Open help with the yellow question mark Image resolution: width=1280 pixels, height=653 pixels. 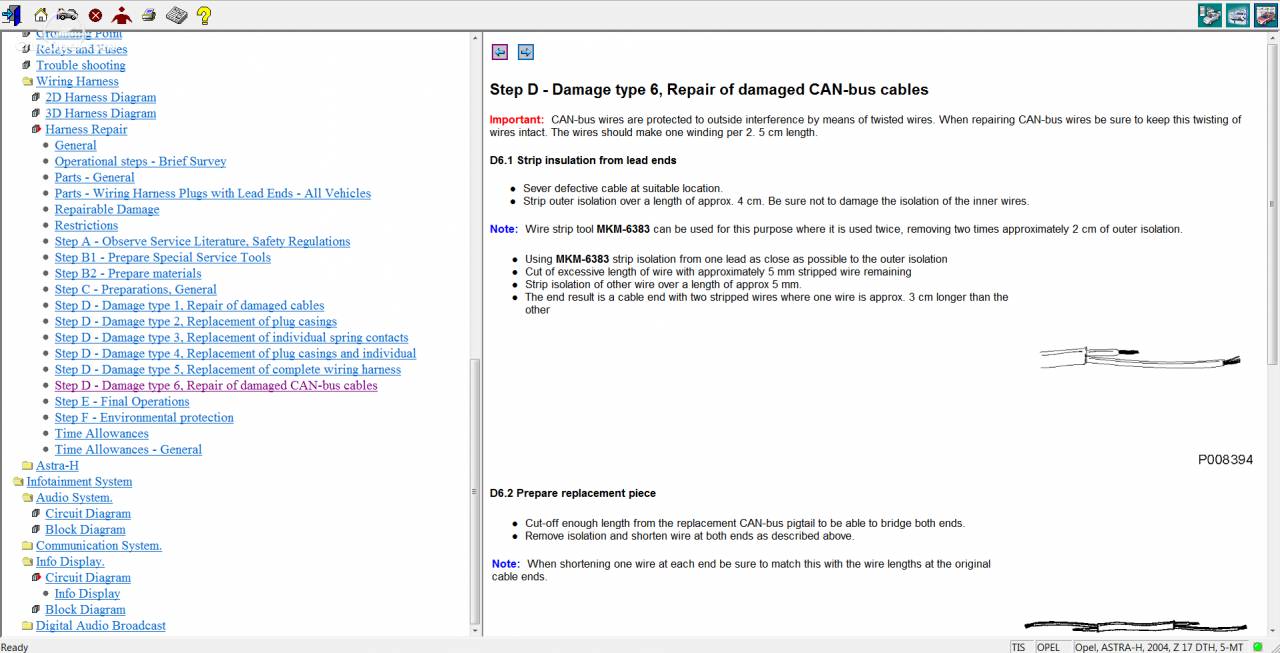(x=204, y=15)
